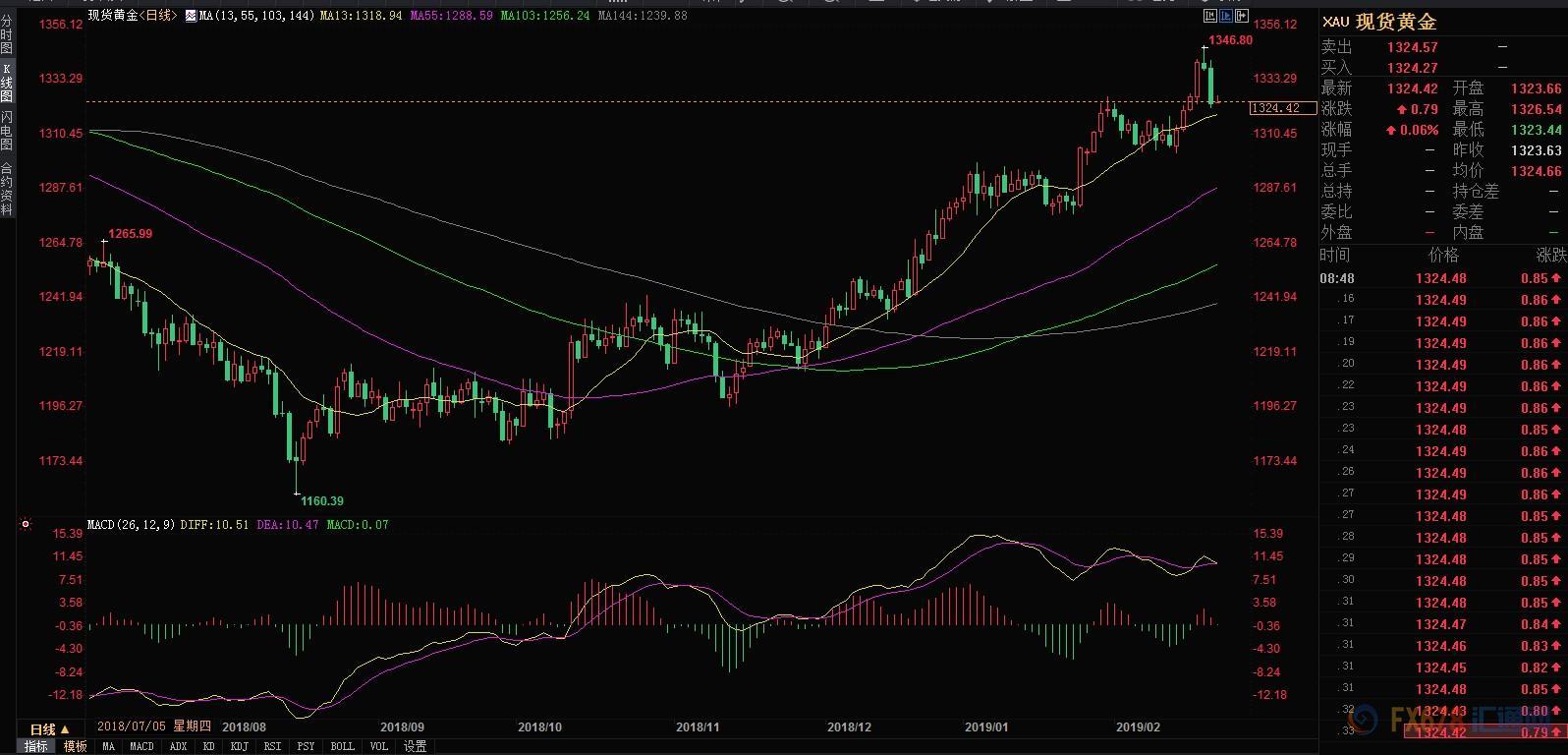Click the 时间 column header
1568x755 pixels.
point(1335,255)
